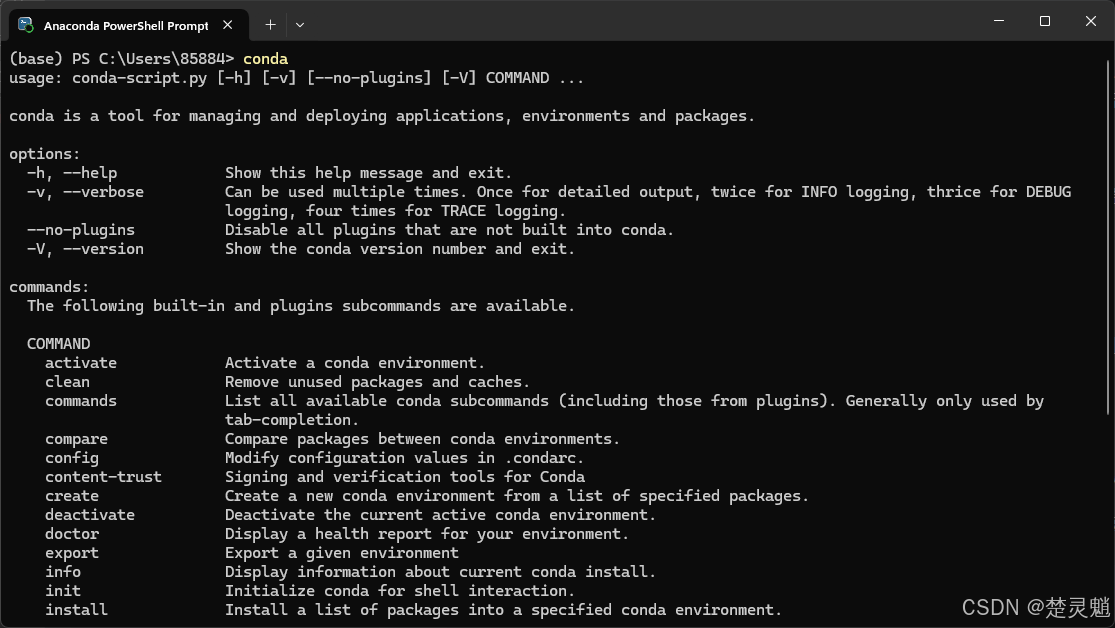The height and width of the screenshot is (628, 1115).
Task: Click 'Compare packages between conda environments.' text
Action: [x=422, y=439]
